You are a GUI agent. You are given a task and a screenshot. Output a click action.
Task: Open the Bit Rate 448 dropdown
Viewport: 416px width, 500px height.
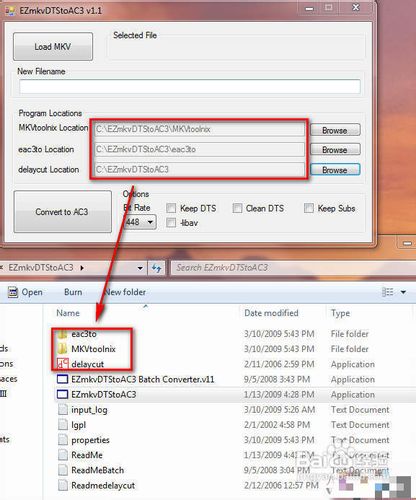tap(140, 222)
